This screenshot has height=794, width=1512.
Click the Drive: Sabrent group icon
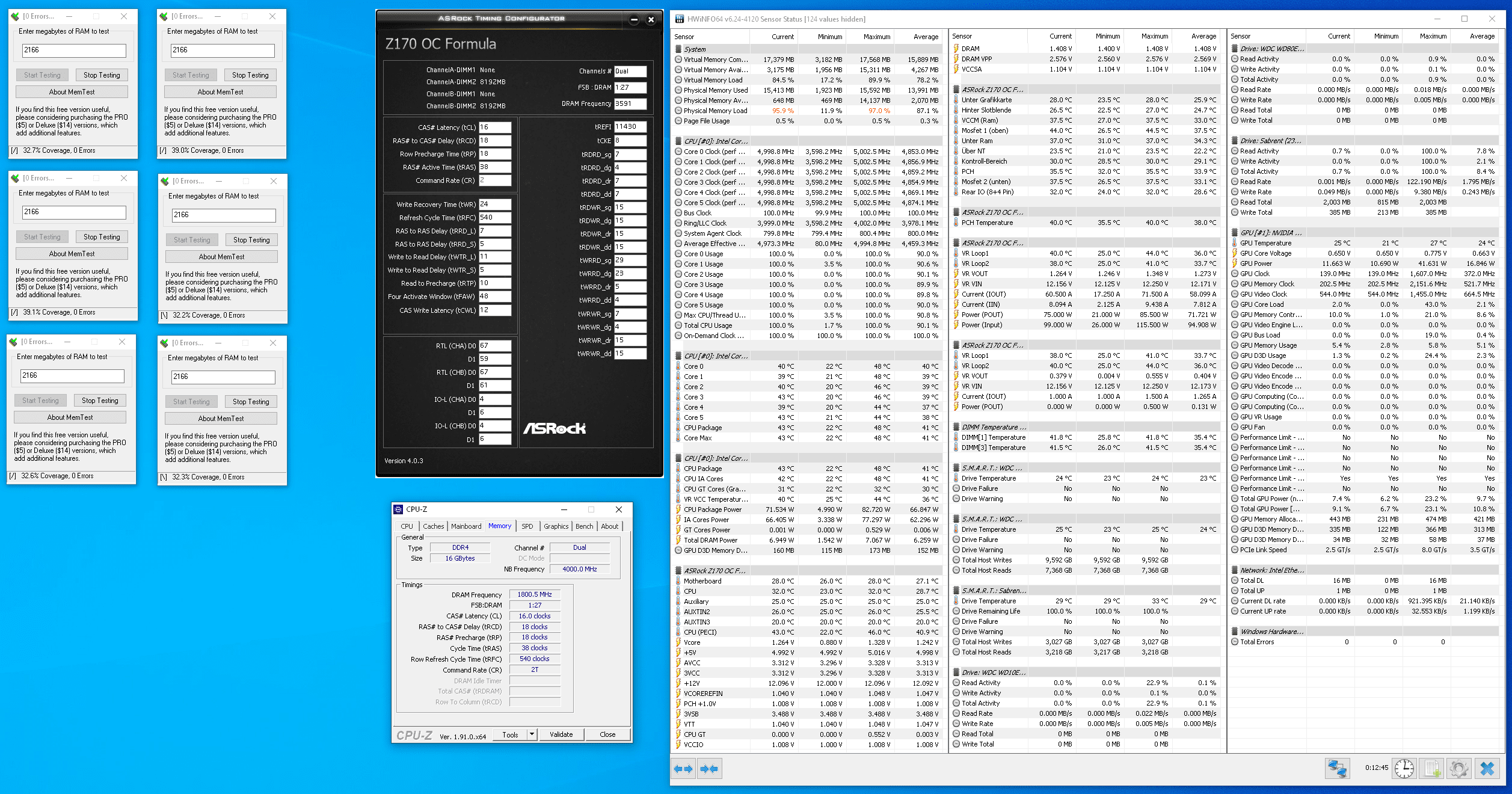(1235, 141)
